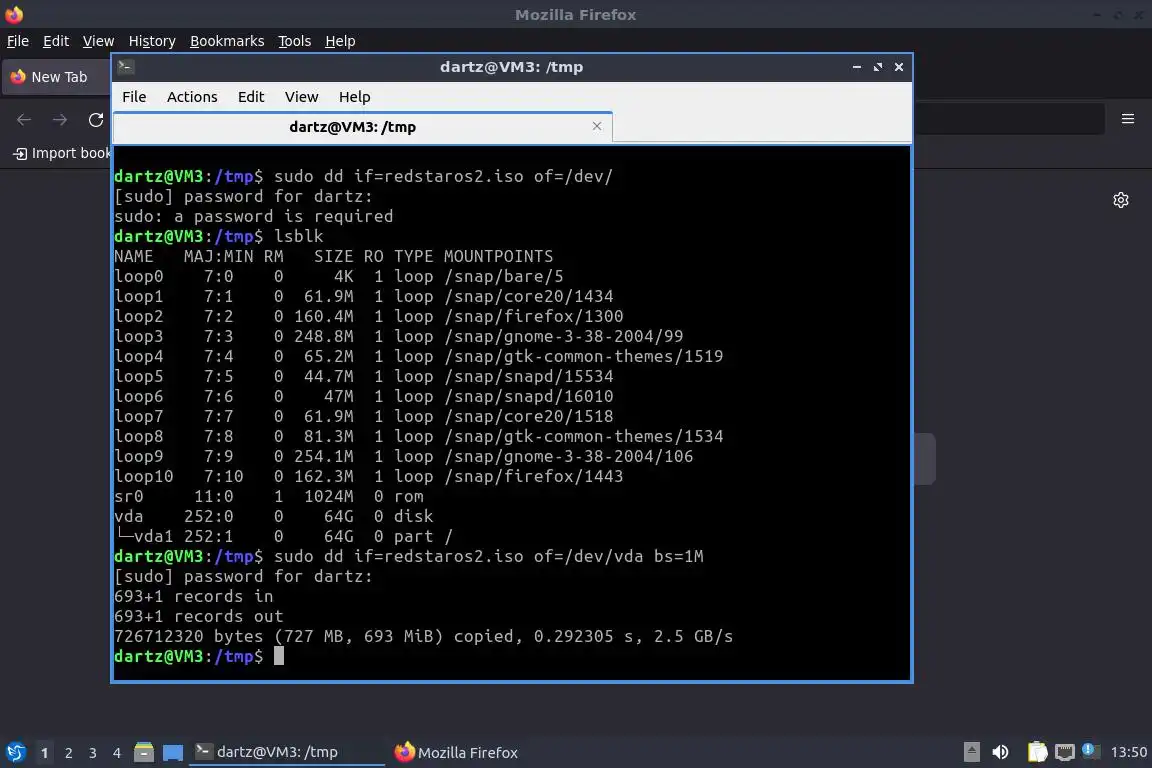The image size is (1152, 768).
Task: Open Firefox File menu
Action: pyautogui.click(x=18, y=41)
